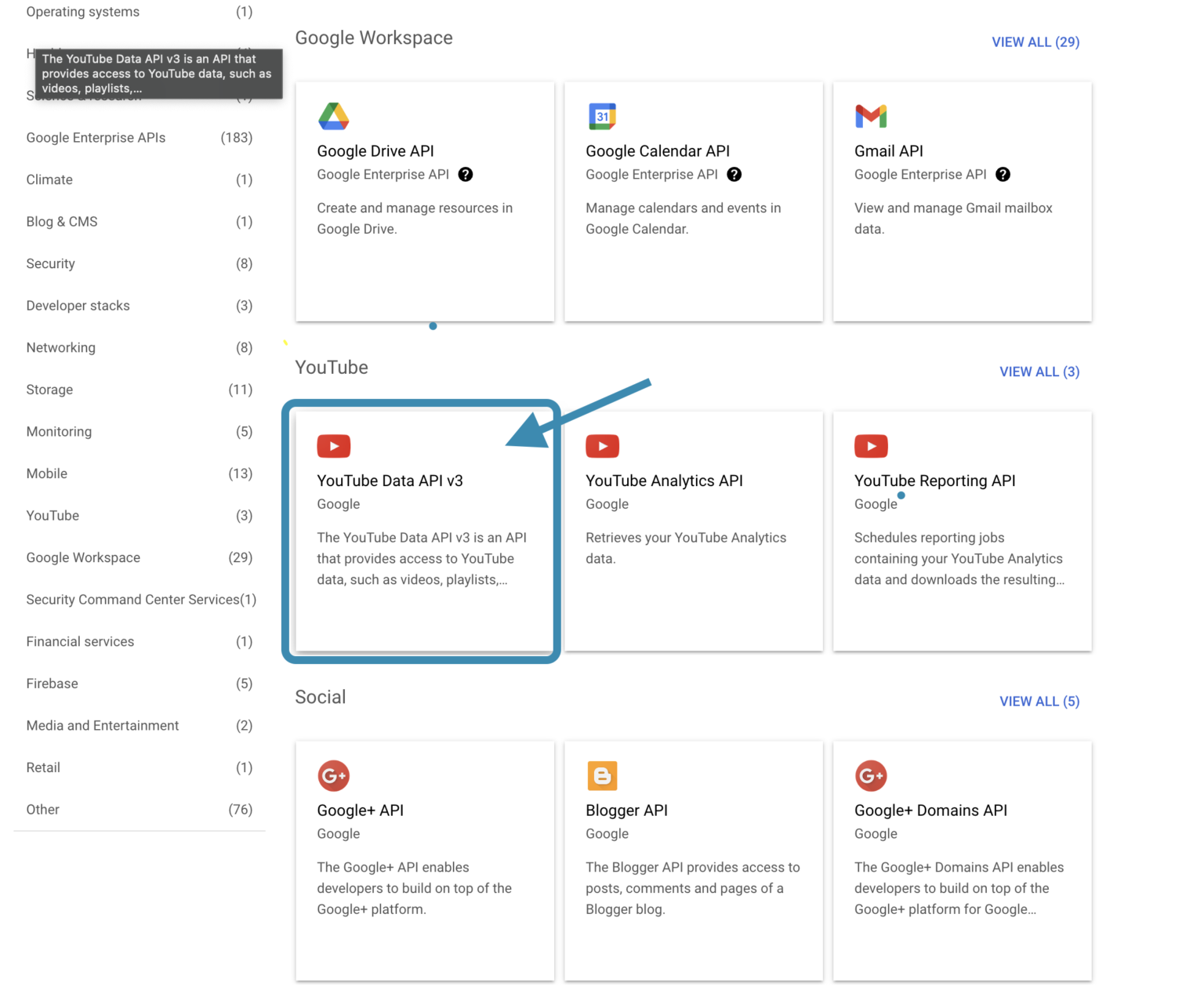Click the Blogger API orange icon

click(x=602, y=776)
